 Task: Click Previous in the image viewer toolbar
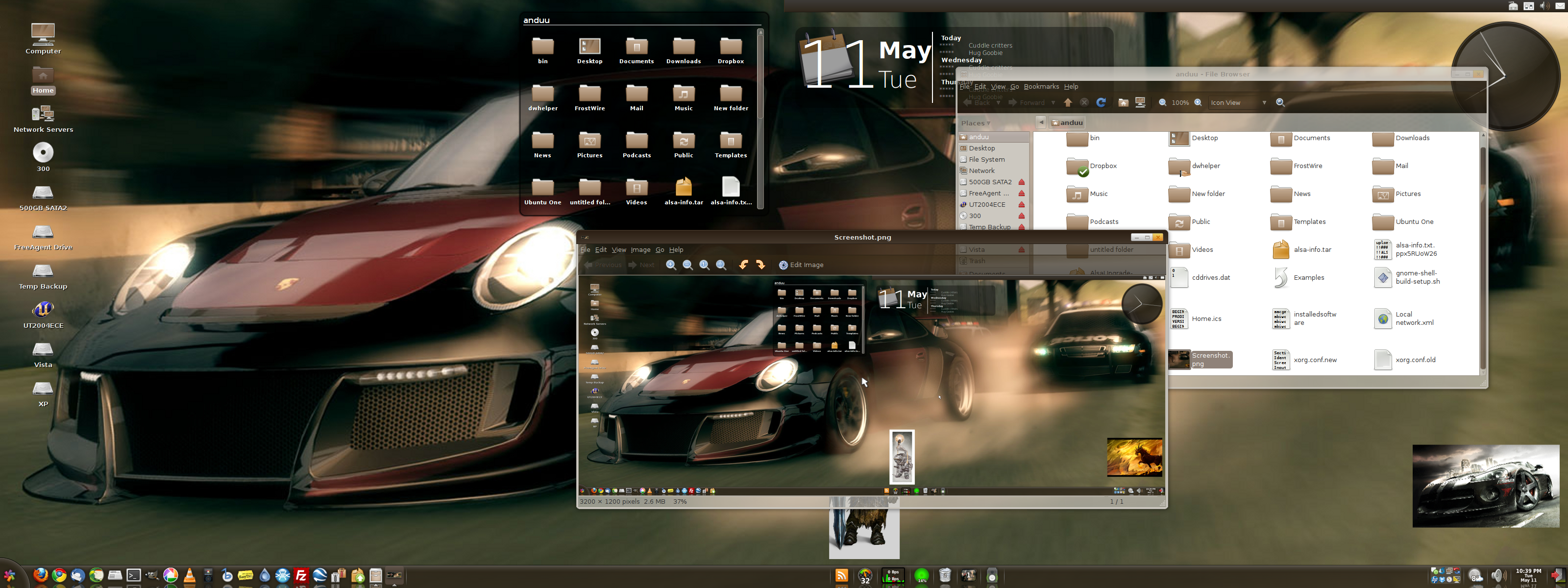tap(603, 265)
